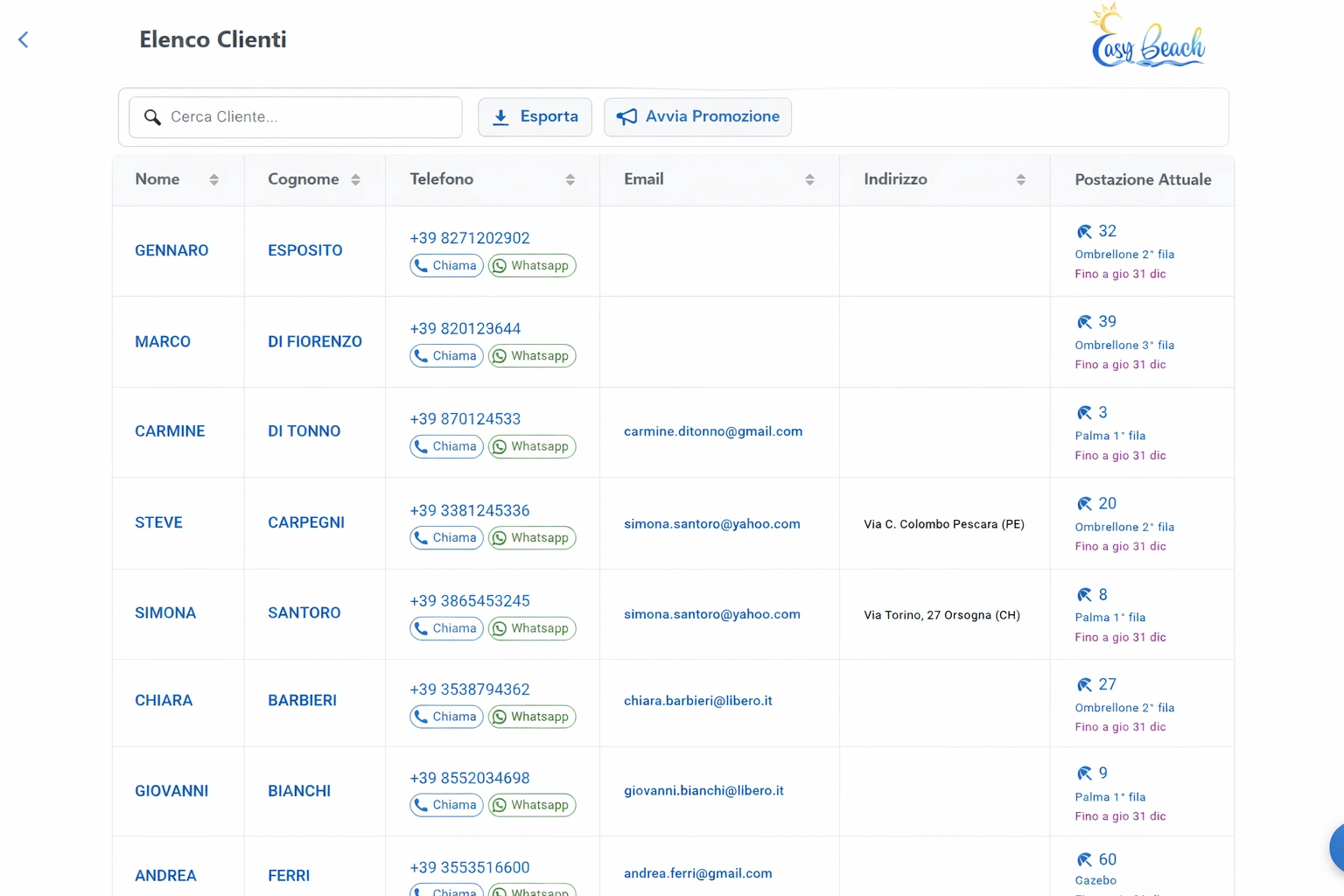Click umbrella icon for spot 32
This screenshot has height=896, width=1344.
click(1084, 232)
